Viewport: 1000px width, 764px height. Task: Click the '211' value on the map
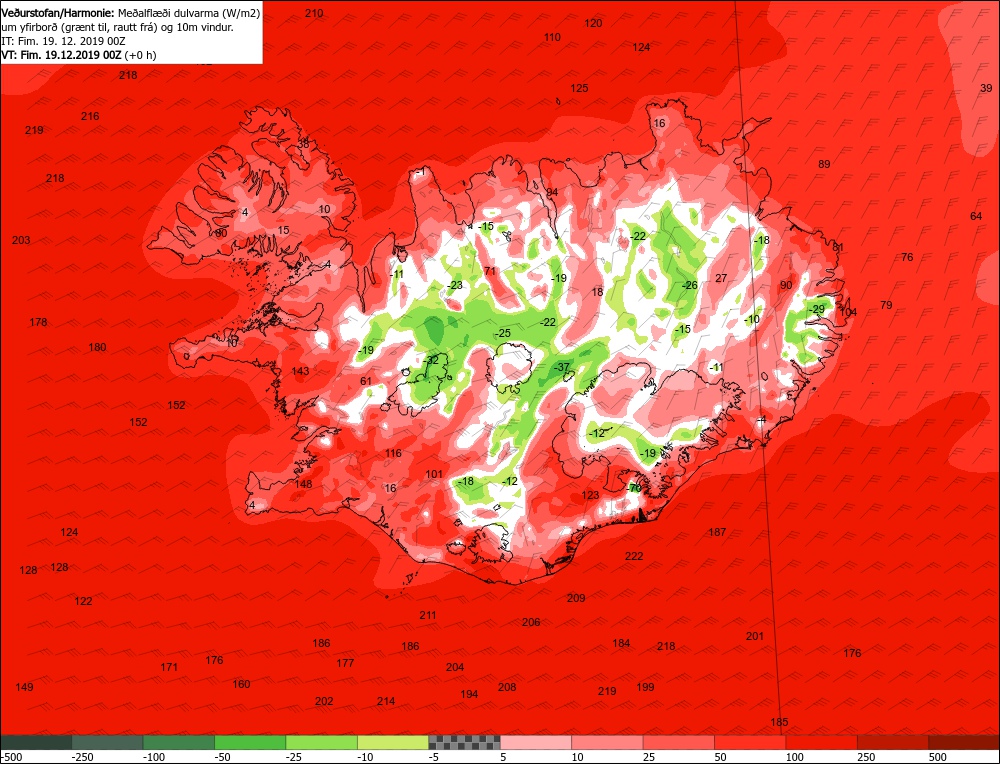(x=428, y=615)
